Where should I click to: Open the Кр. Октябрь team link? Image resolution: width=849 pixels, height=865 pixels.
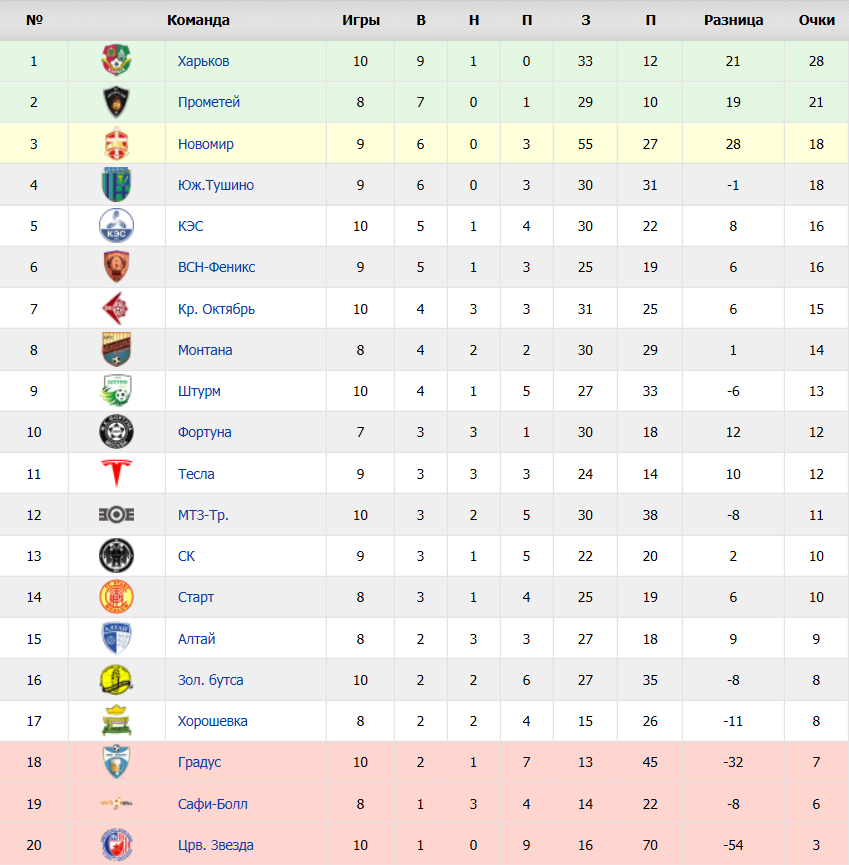pyautogui.click(x=216, y=309)
